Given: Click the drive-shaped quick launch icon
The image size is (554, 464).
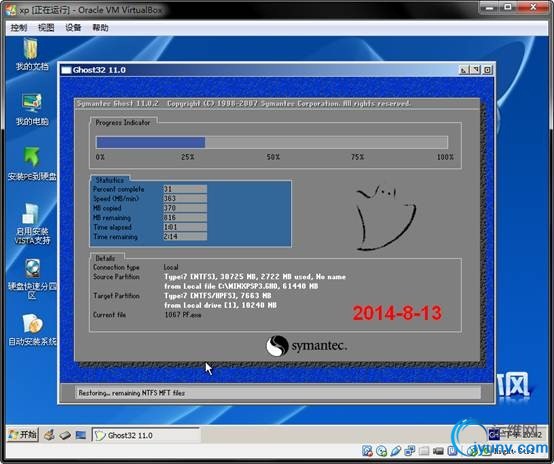Looking at the screenshot, I should click(x=65, y=435).
